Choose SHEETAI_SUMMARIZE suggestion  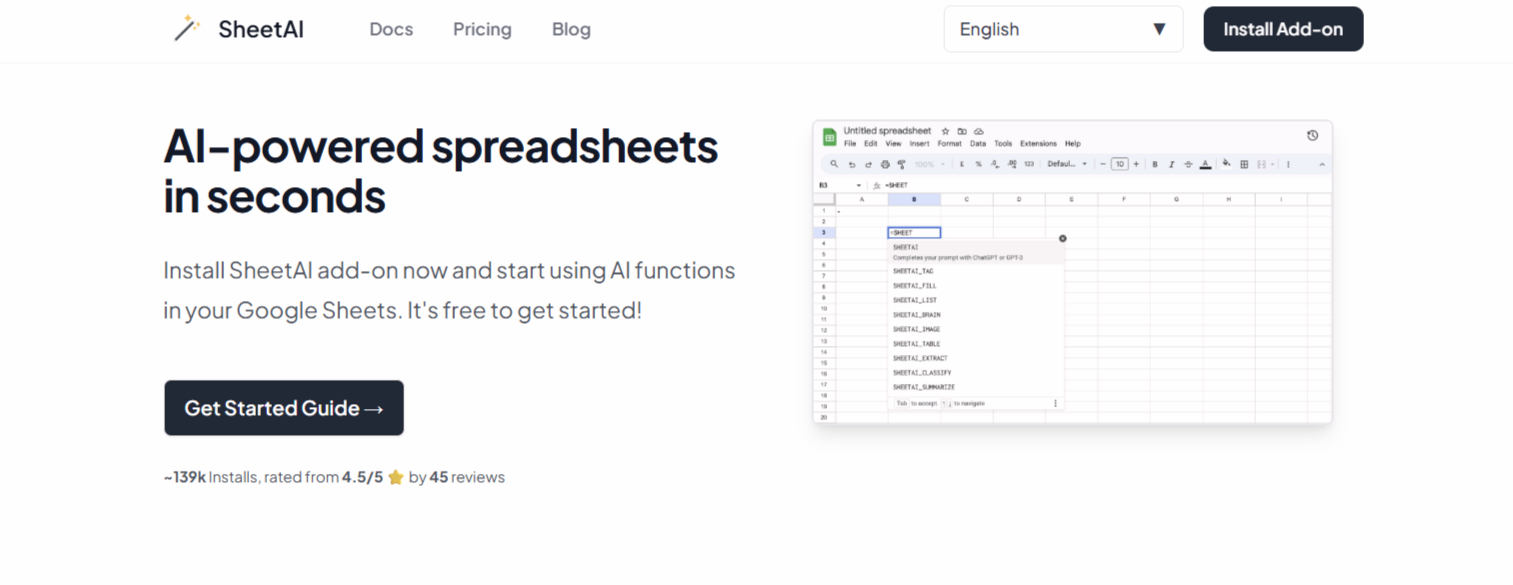tap(923, 387)
